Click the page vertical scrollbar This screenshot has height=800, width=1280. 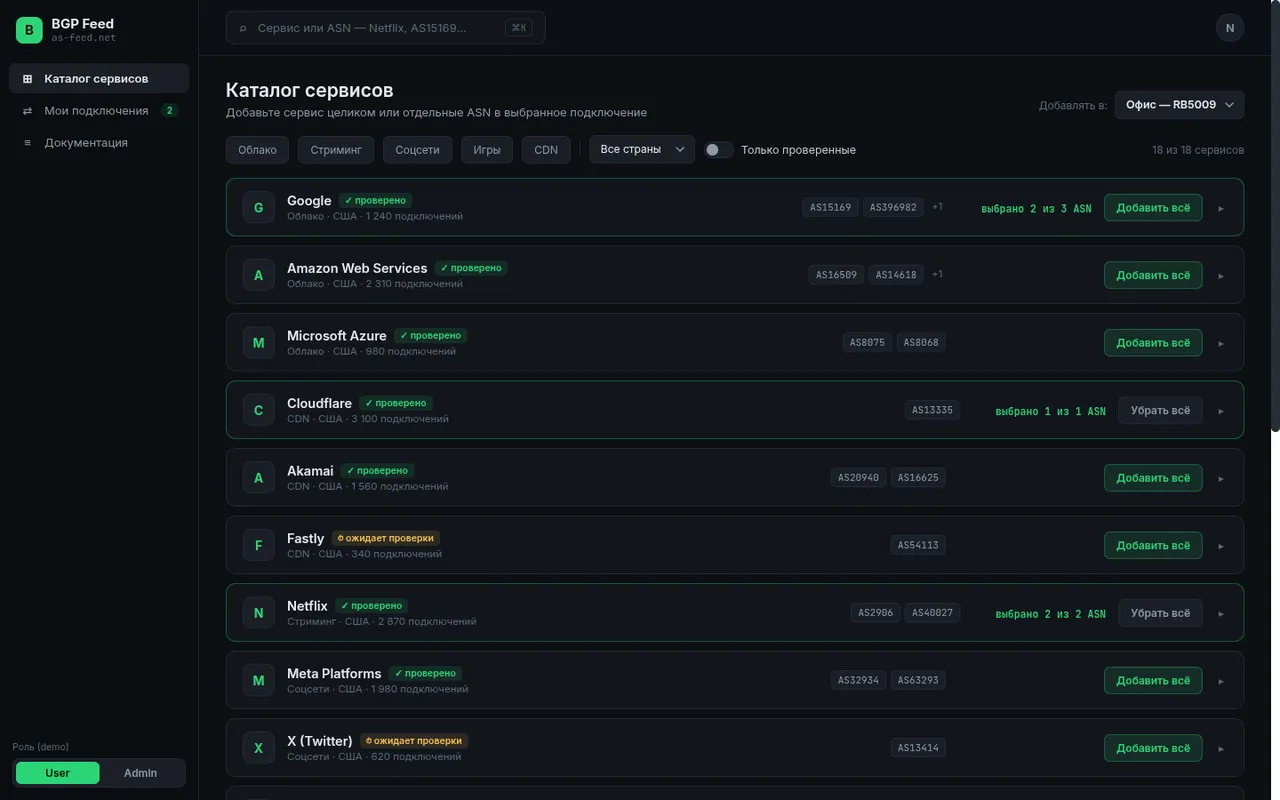(1275, 216)
